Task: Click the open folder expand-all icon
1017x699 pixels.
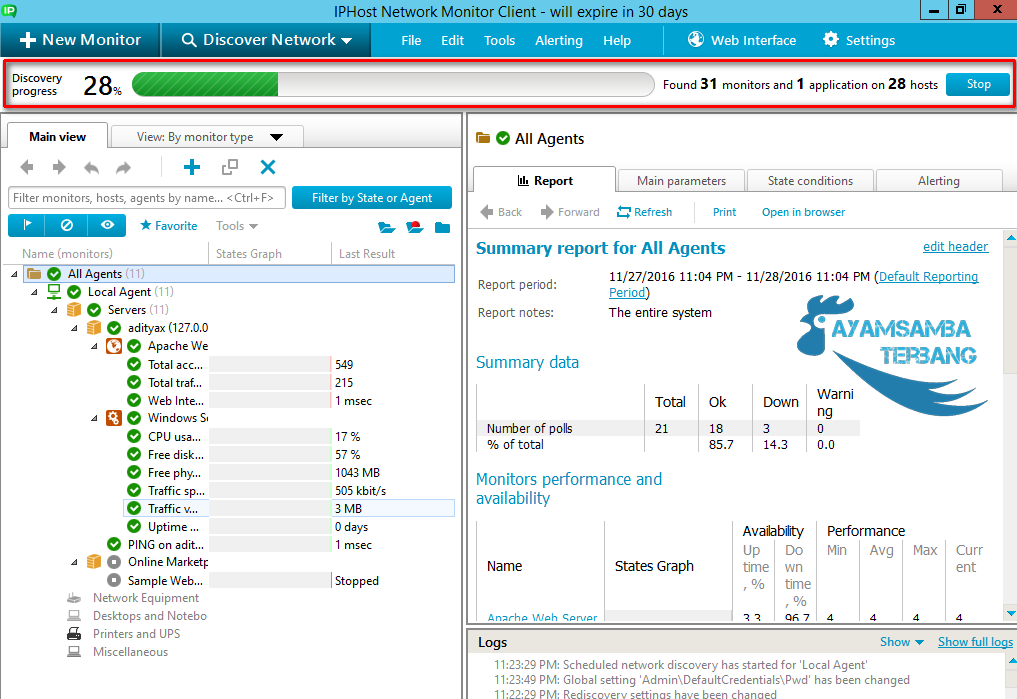Action: tap(387, 227)
